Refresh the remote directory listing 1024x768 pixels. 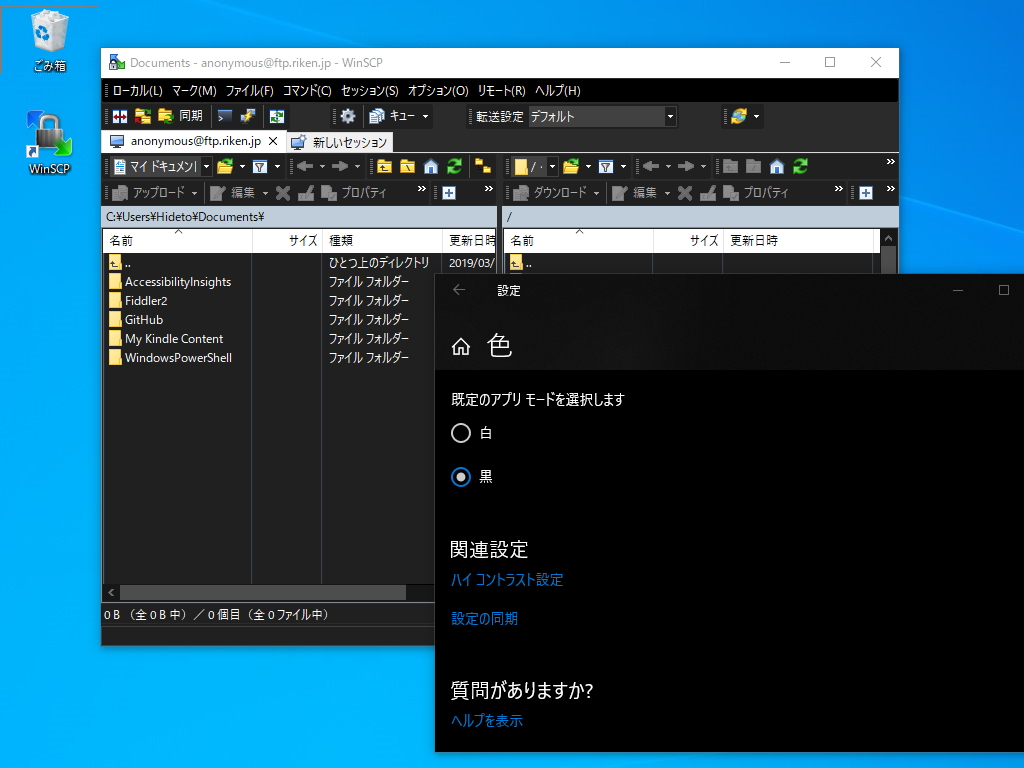pos(802,166)
